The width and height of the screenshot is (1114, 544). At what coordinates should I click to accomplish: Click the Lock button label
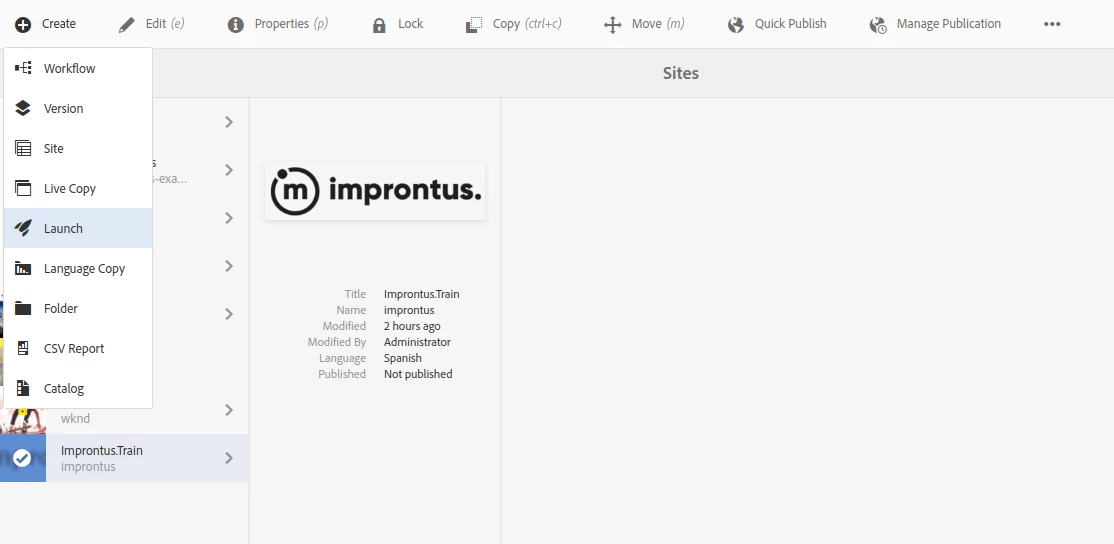click(411, 24)
